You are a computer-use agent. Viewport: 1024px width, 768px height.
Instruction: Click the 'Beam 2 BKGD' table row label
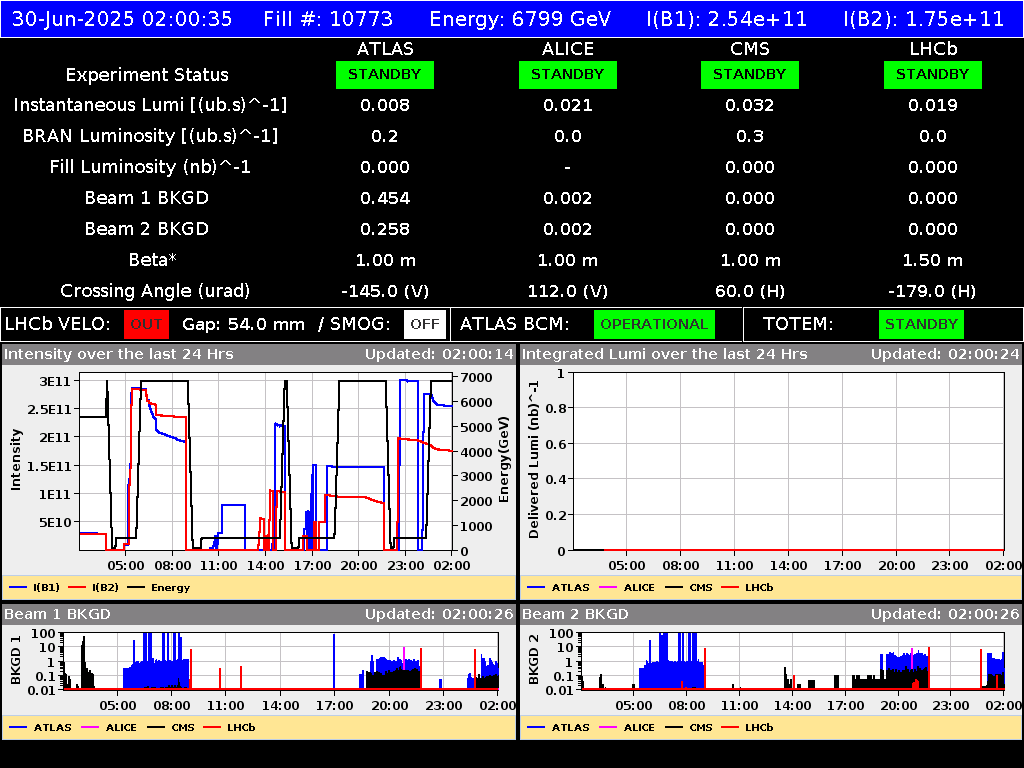tap(147, 229)
